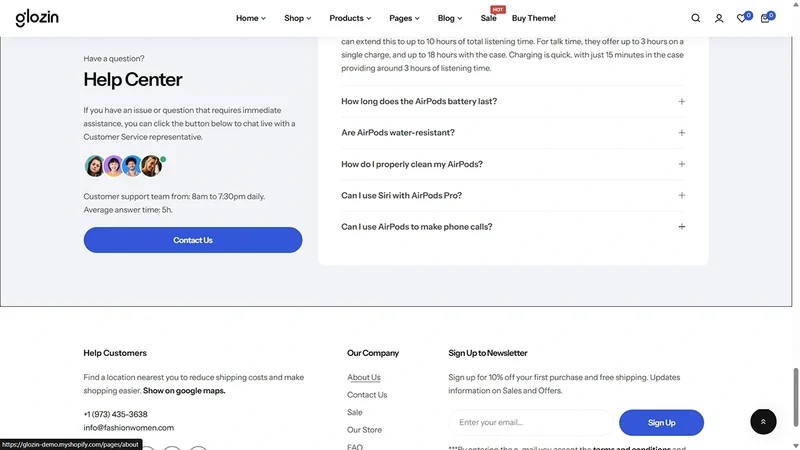This screenshot has height=450, width=800.
Task: Expand 'Are AirPods water-resistant?' question
Action: (x=513, y=133)
